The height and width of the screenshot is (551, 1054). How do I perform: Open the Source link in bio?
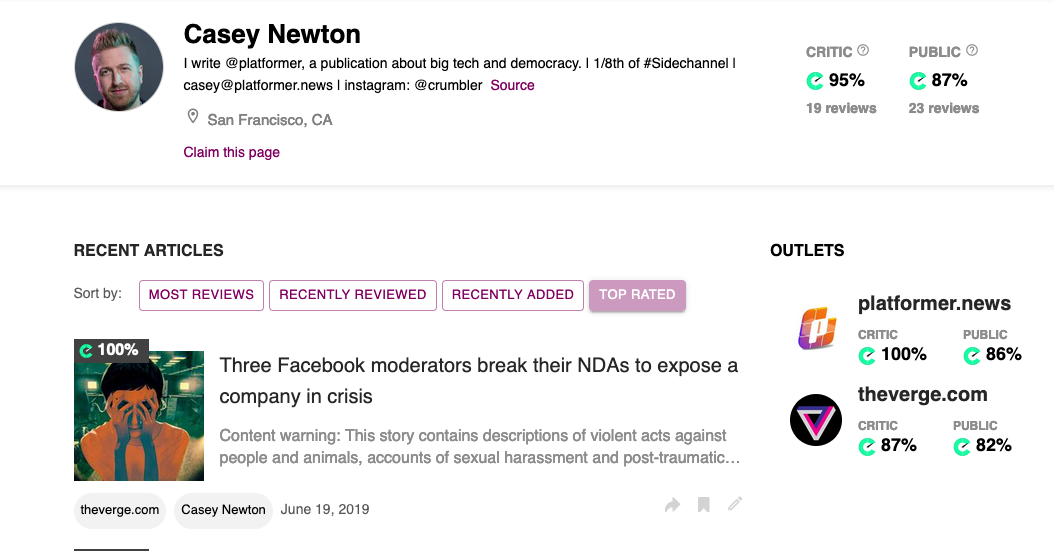click(x=512, y=85)
